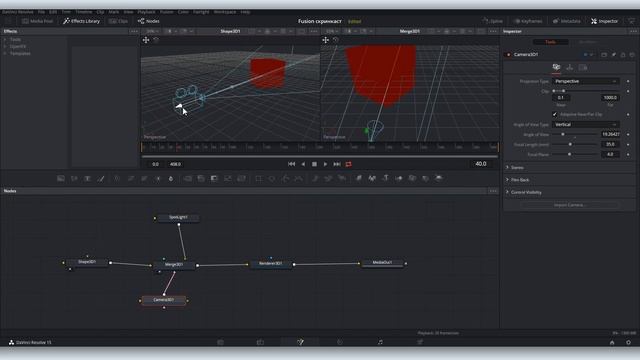The height and width of the screenshot is (360, 640).
Task: Open the Workspace menu
Action: click(225, 12)
